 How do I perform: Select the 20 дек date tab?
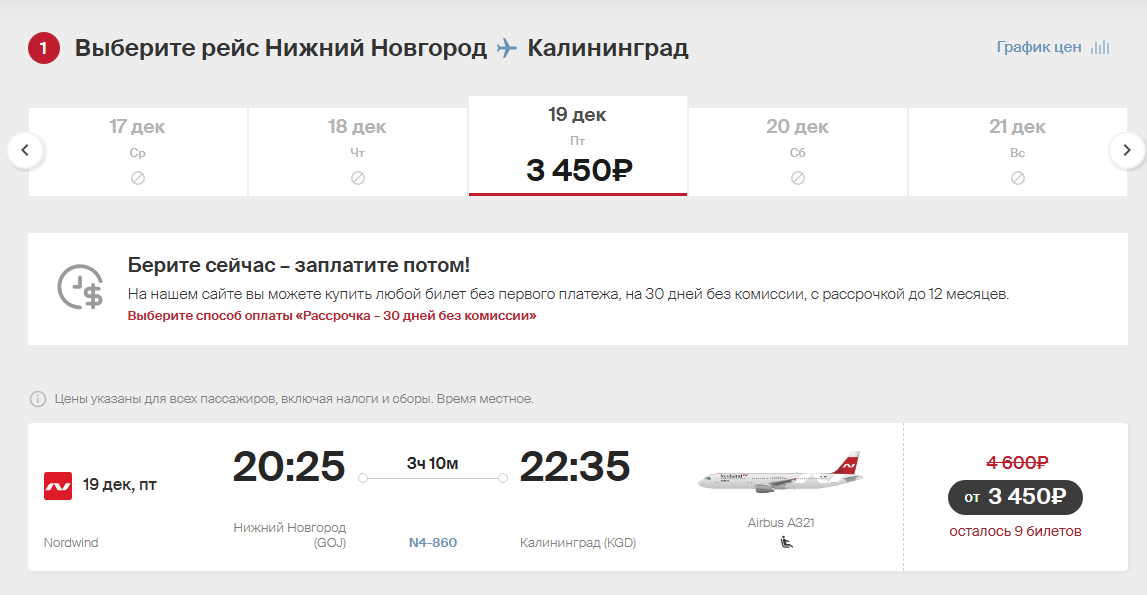[797, 152]
